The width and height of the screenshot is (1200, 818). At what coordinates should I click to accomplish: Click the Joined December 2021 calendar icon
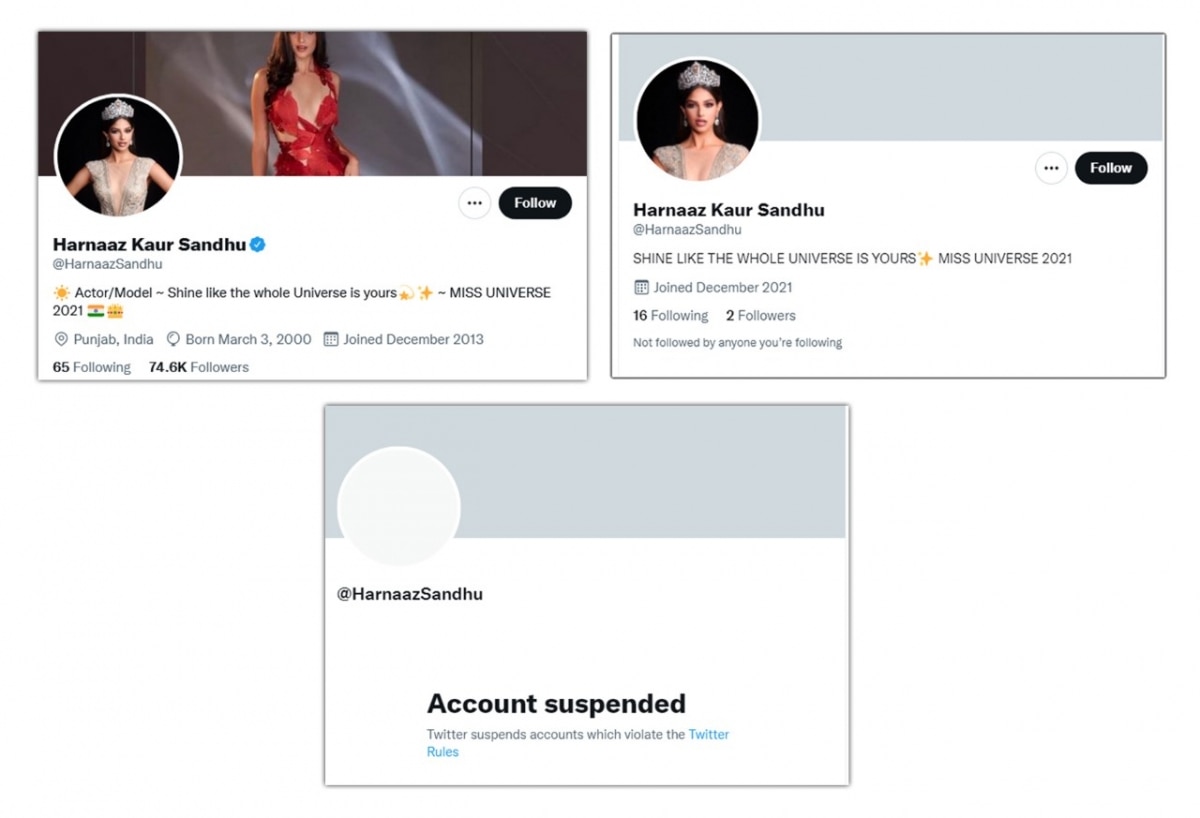point(641,287)
